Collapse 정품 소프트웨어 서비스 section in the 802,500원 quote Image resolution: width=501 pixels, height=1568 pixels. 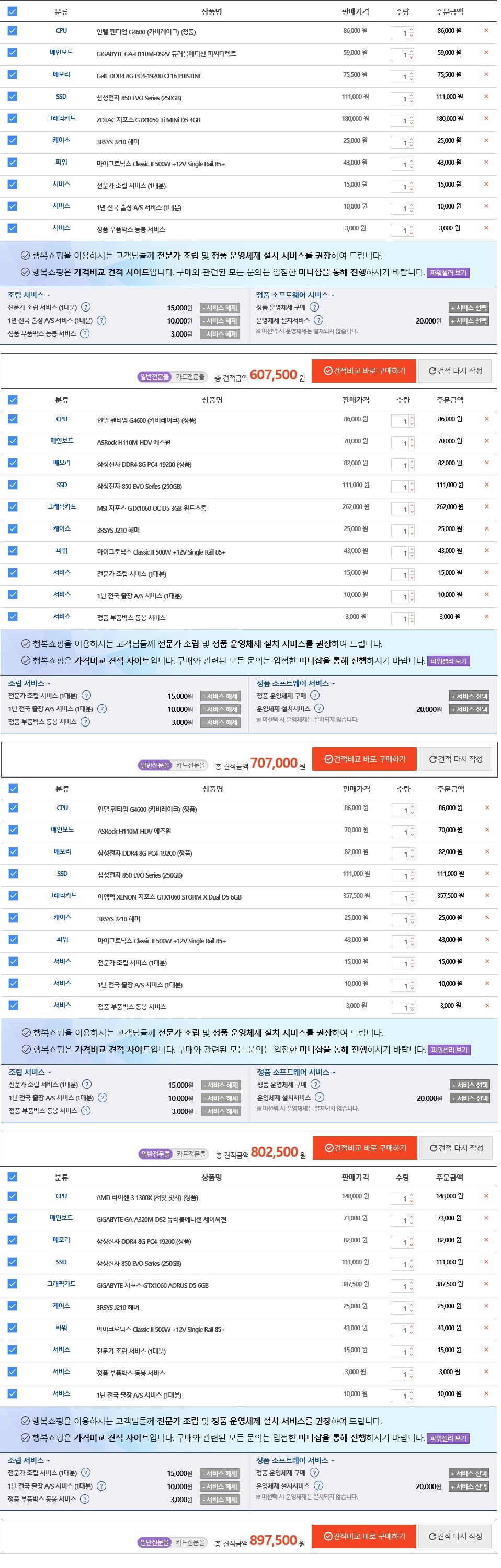coord(297,1073)
